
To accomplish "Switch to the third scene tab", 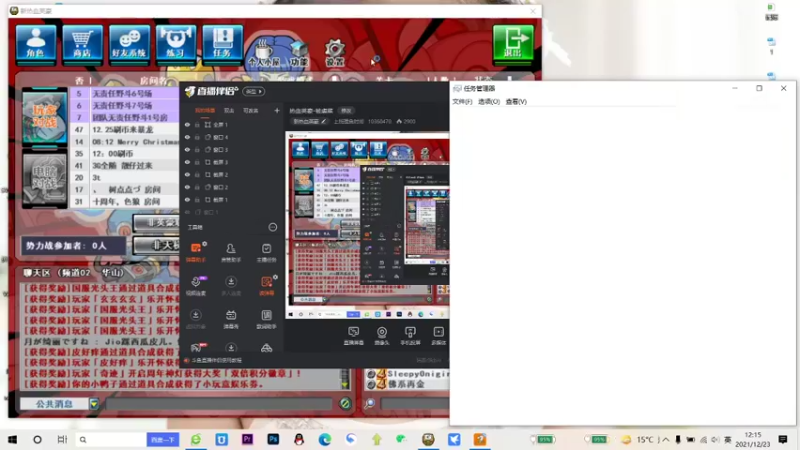I will (251, 110).
